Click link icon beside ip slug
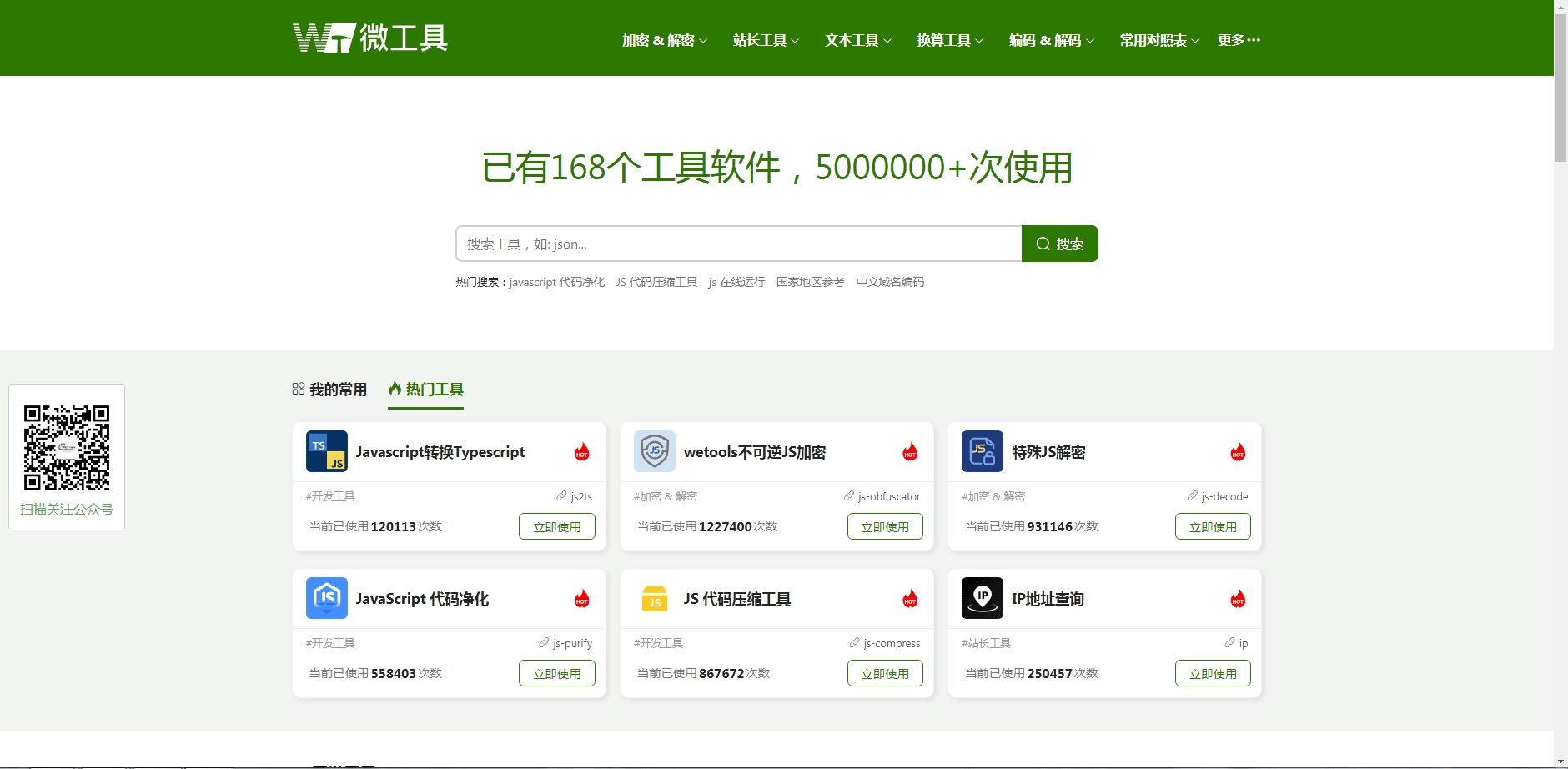The width and height of the screenshot is (1568, 769). point(1229,642)
